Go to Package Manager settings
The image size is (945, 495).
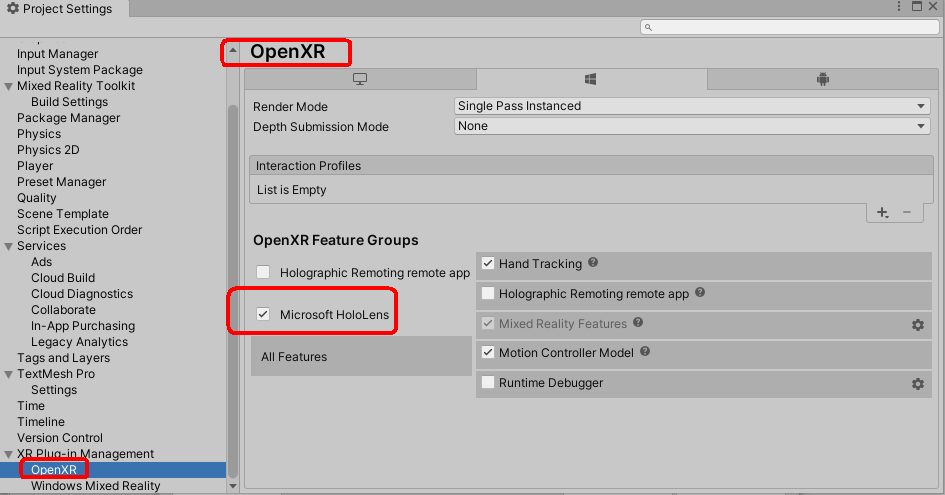[68, 118]
